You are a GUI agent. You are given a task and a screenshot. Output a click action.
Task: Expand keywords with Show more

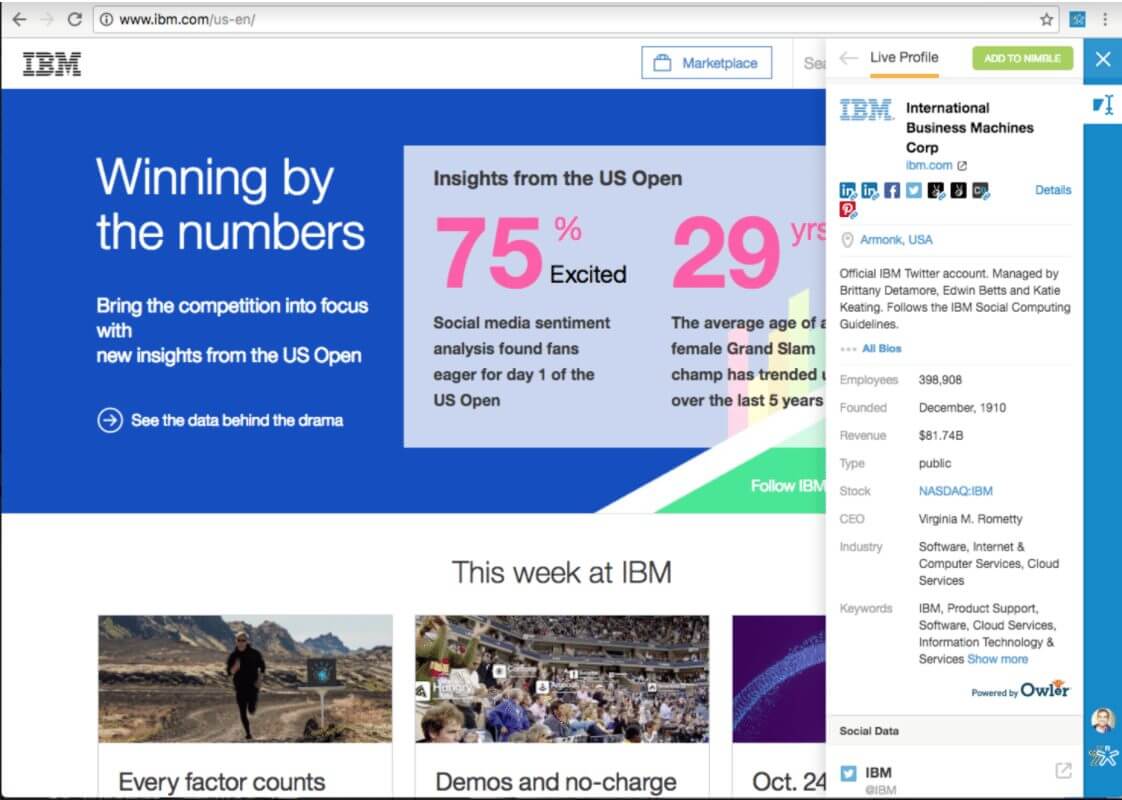point(997,659)
